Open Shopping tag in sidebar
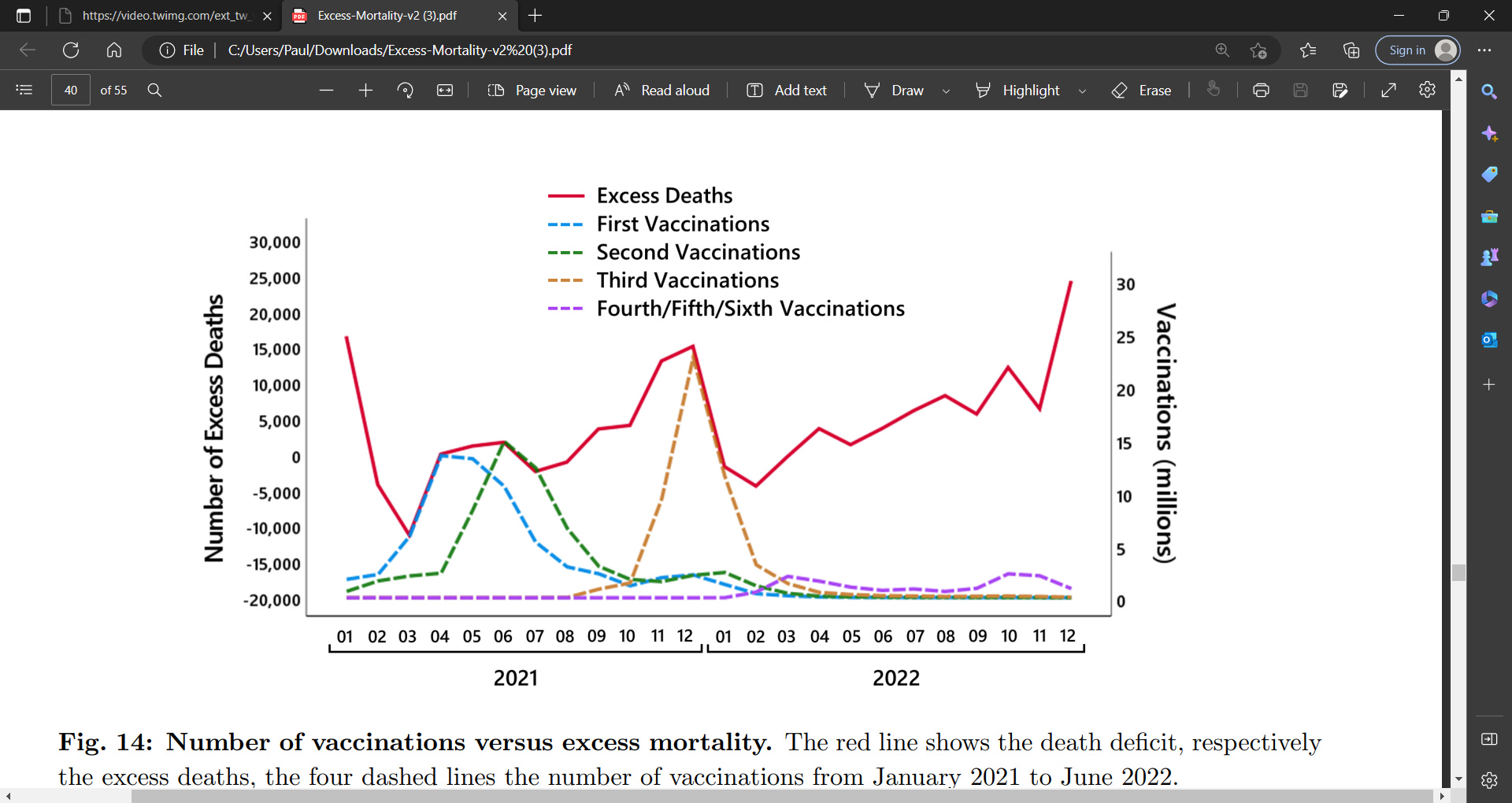This screenshot has width=1512, height=803. pyautogui.click(x=1489, y=174)
